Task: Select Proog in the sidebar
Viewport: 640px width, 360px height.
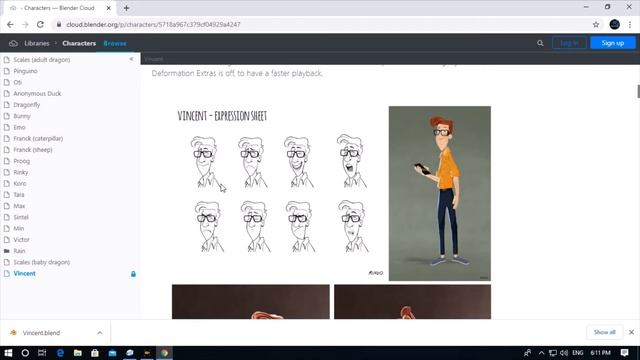Action: [x=21, y=161]
